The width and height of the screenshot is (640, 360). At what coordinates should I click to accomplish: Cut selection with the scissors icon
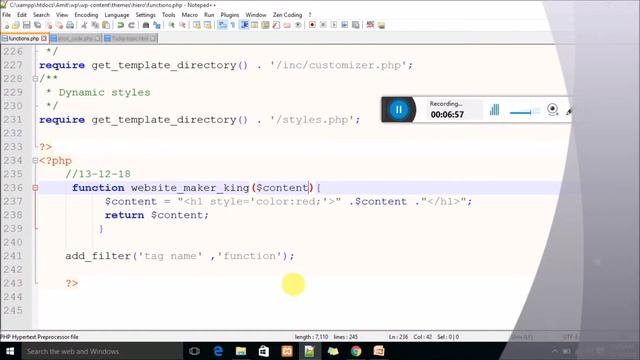(84, 25)
